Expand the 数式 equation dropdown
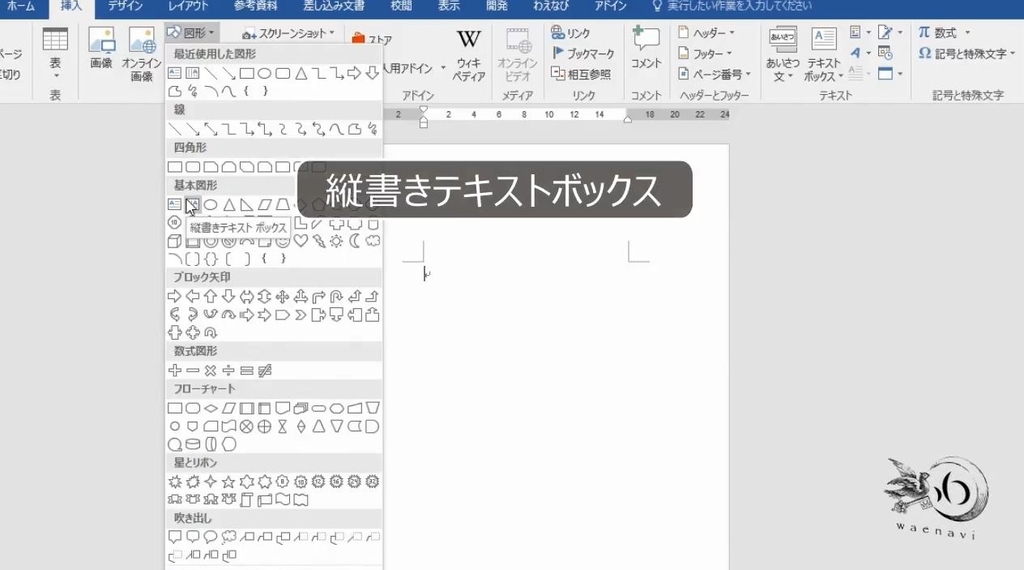 point(944,33)
